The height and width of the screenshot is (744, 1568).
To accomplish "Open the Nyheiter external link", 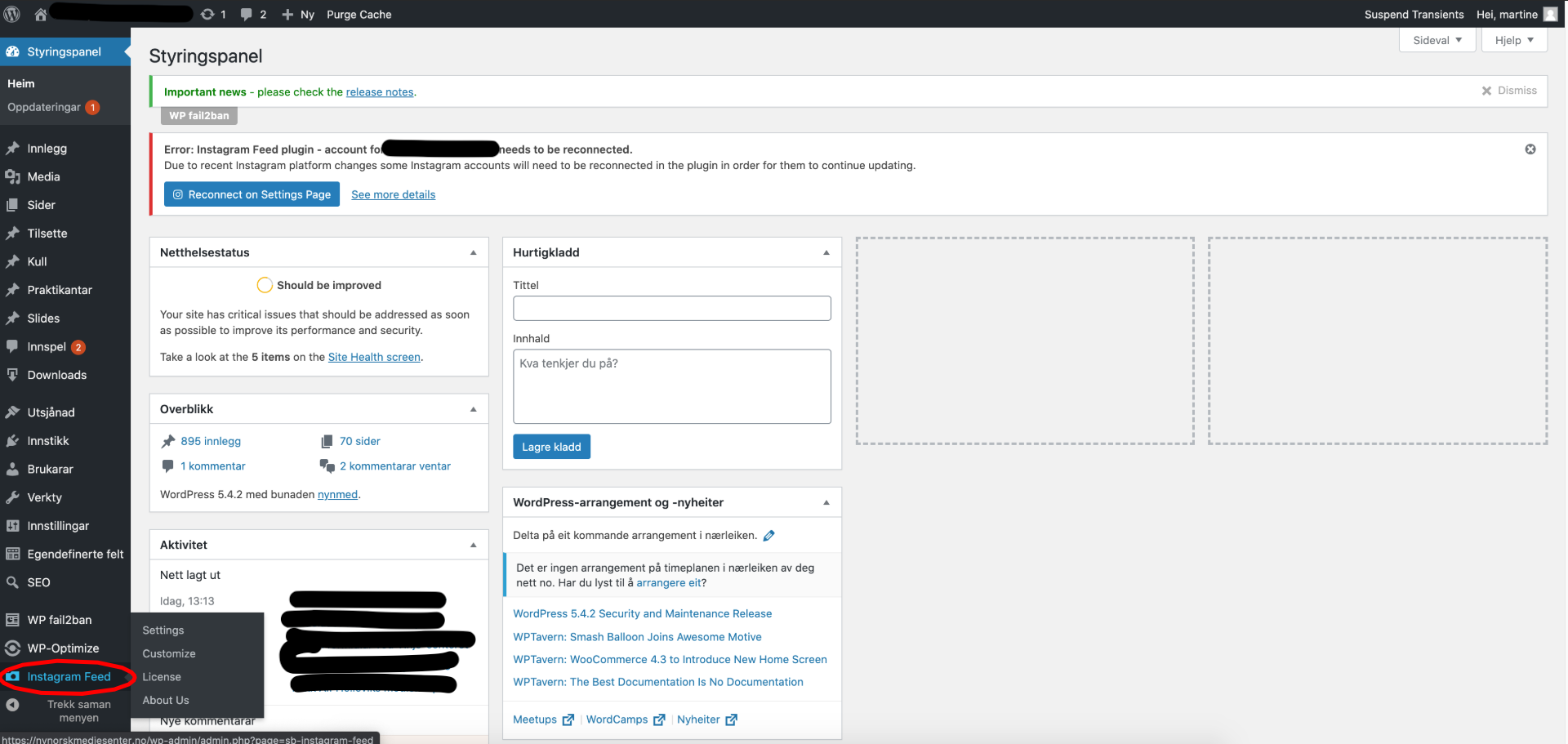I will click(x=707, y=719).
